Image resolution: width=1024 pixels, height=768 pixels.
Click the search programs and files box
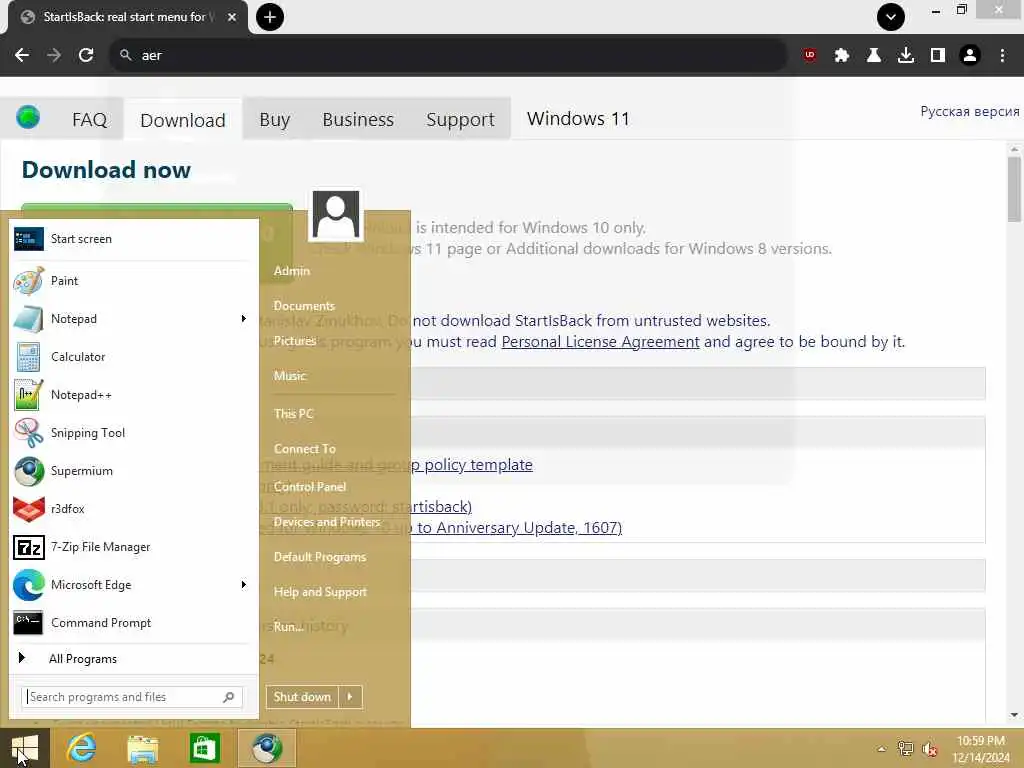tap(132, 697)
